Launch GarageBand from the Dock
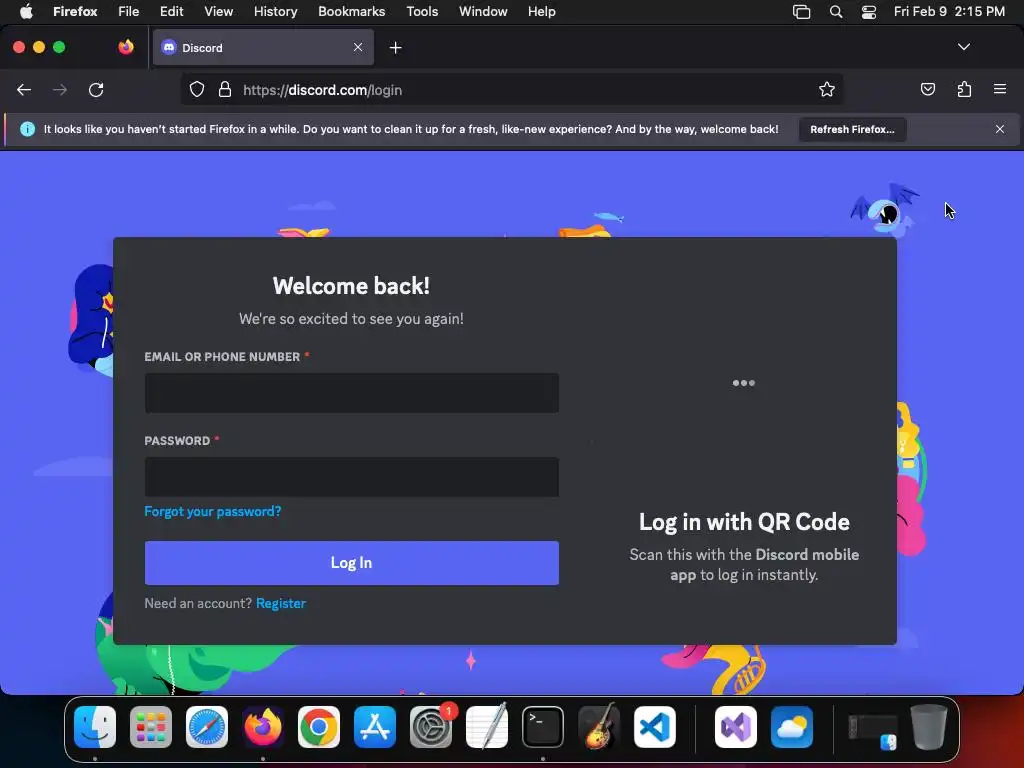 click(598, 727)
